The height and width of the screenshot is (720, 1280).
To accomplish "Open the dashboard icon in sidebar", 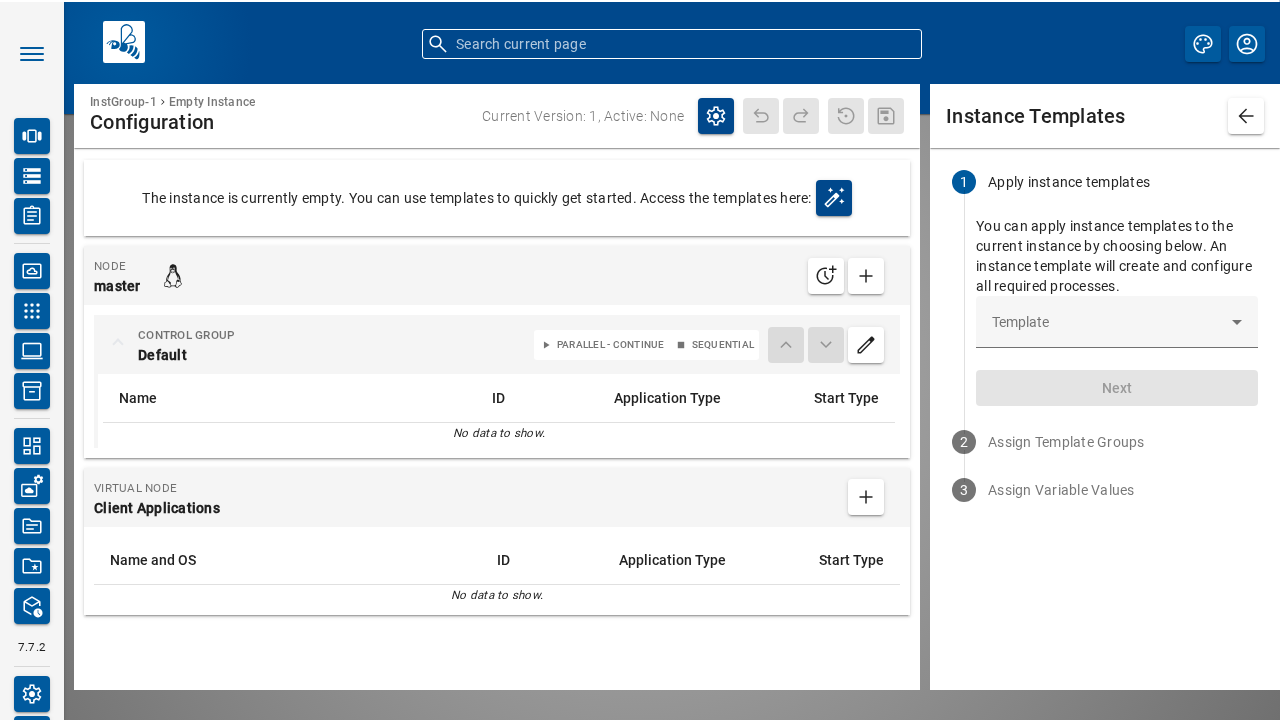I will [32, 446].
